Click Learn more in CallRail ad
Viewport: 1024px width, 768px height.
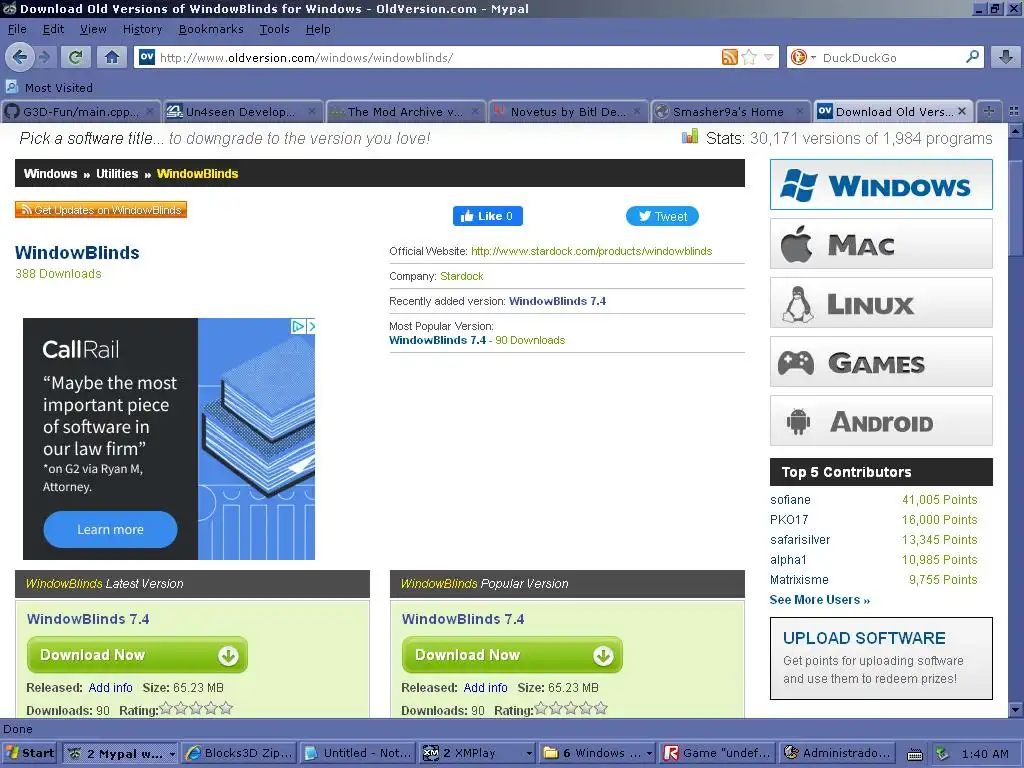110,530
